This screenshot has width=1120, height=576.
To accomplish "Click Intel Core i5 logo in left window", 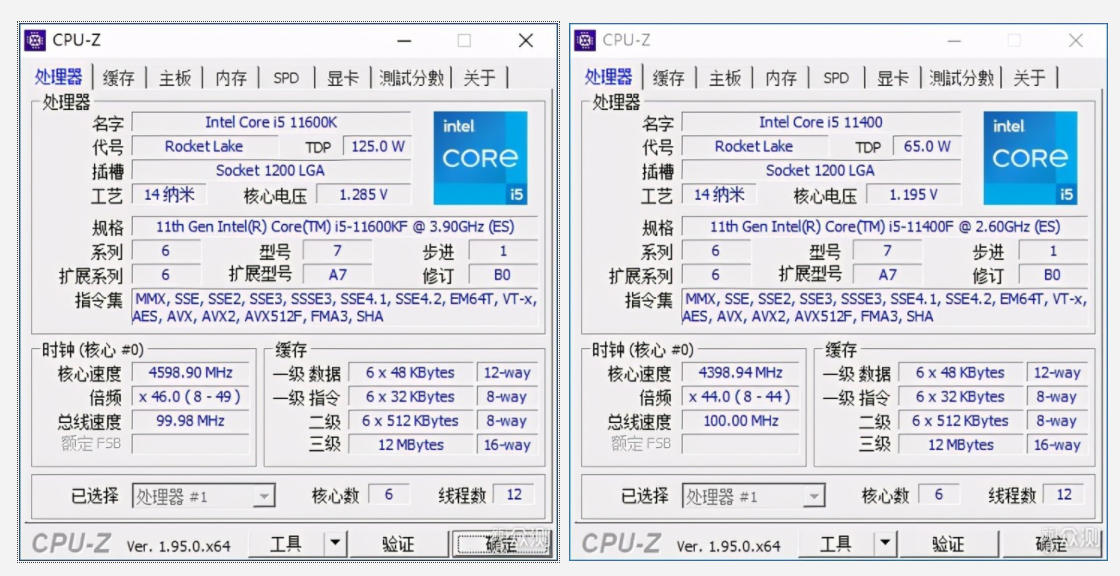I will tap(480, 158).
